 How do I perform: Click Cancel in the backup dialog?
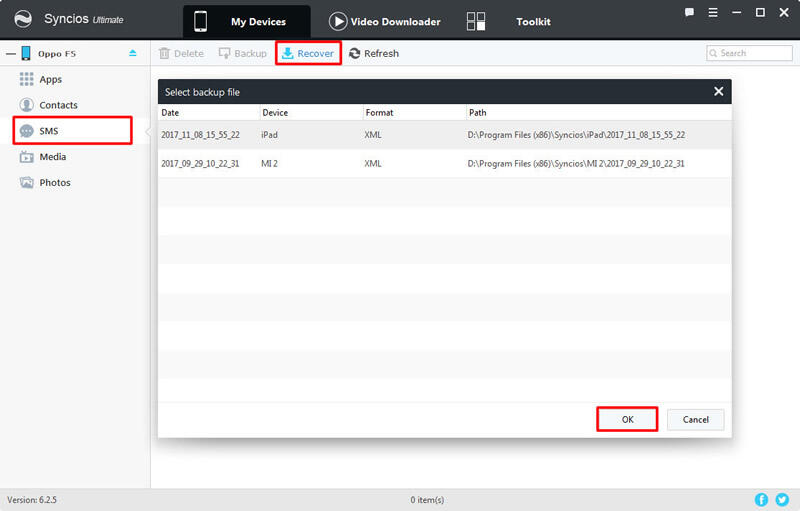pos(695,419)
